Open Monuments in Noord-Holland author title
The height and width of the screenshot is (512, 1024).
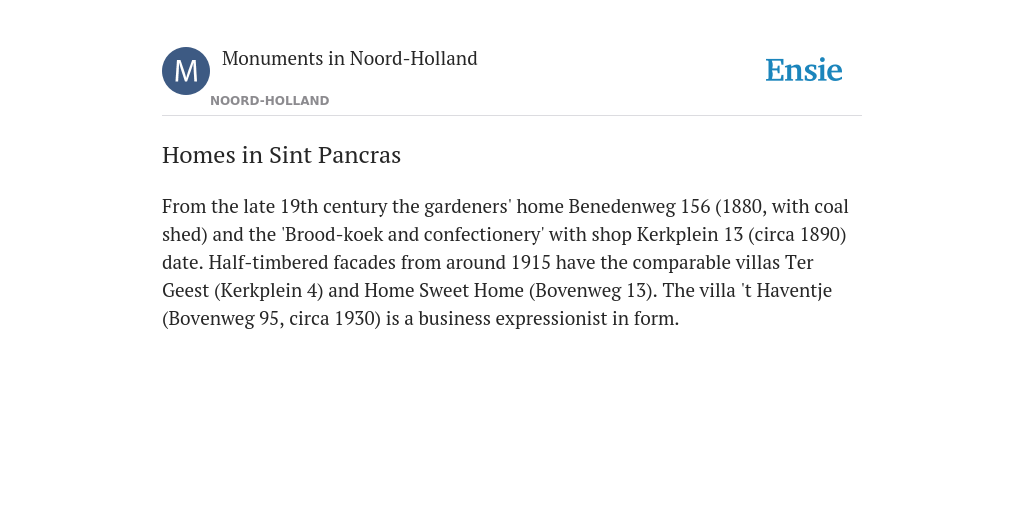point(349,58)
